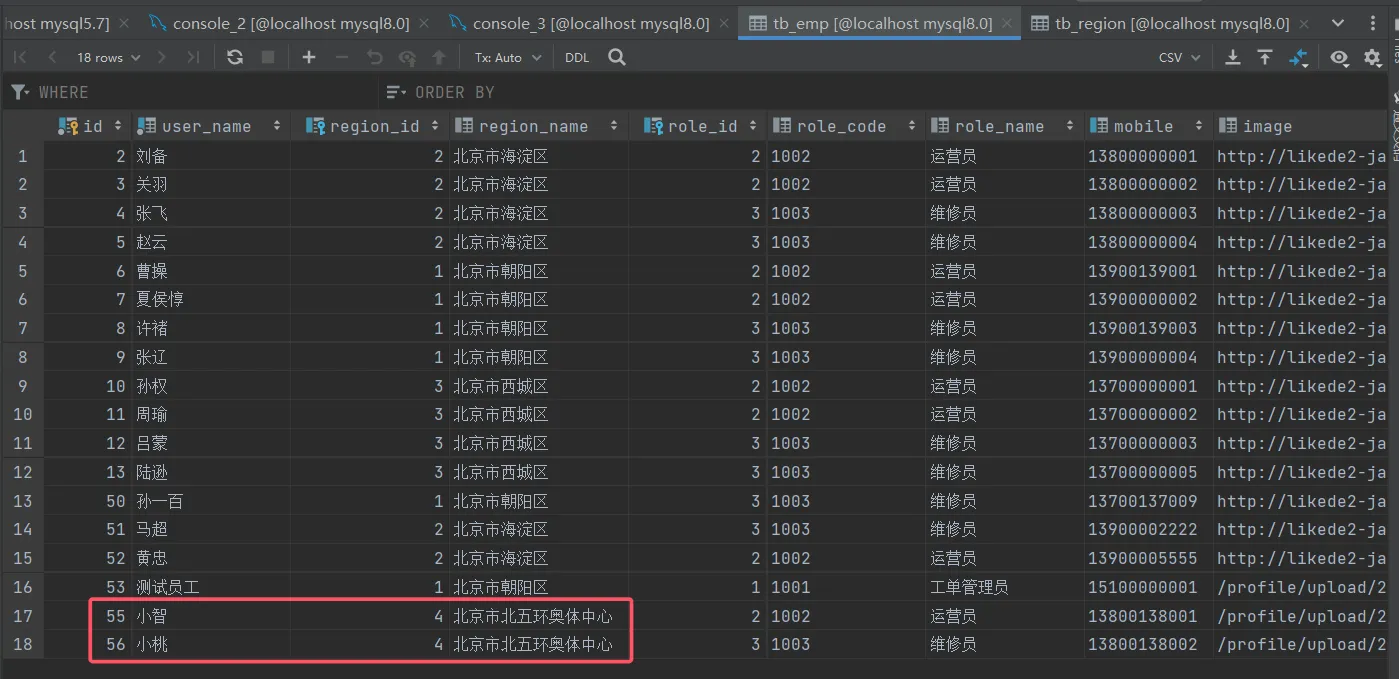Image resolution: width=1399 pixels, height=679 pixels.
Task: Open view options eye icon
Action: click(1339, 57)
